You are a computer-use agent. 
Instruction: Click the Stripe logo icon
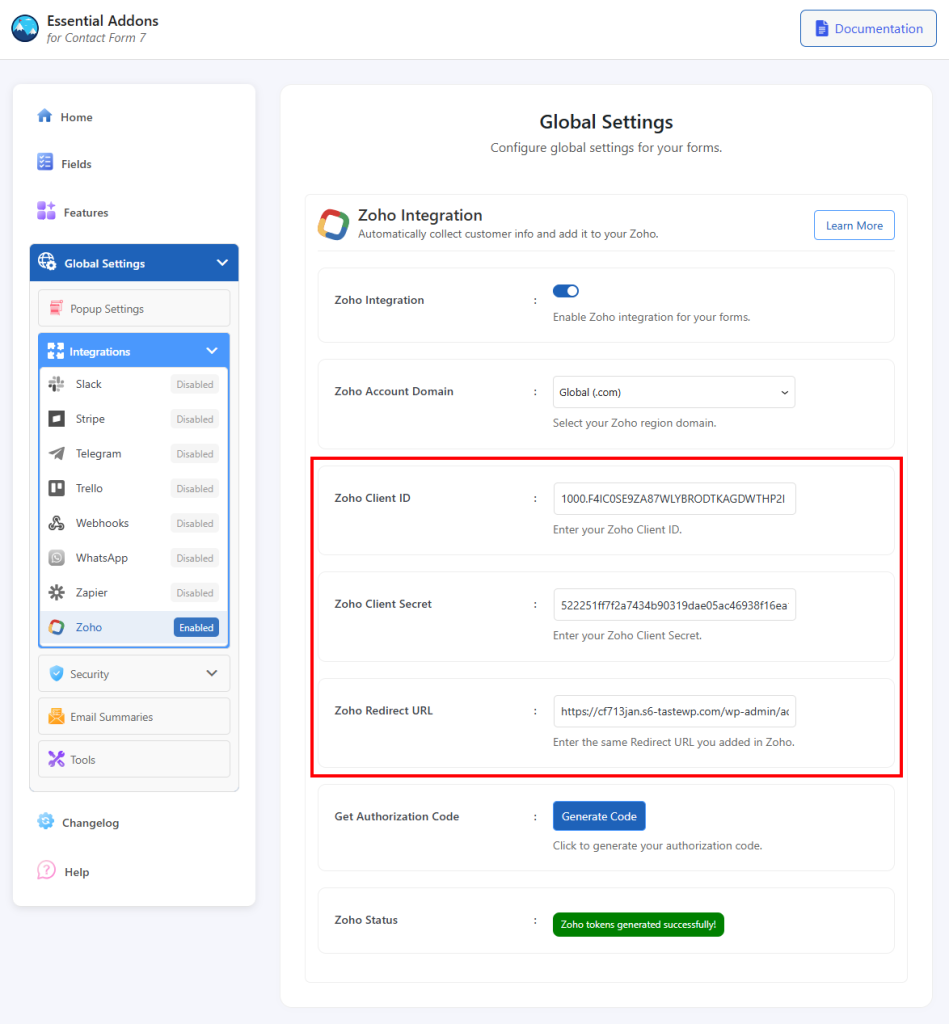coord(57,419)
